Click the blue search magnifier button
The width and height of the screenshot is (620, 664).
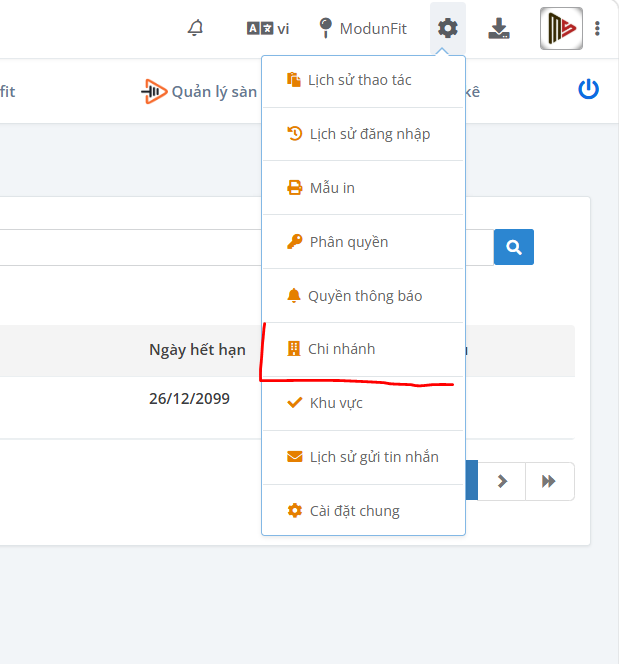pyautogui.click(x=514, y=247)
